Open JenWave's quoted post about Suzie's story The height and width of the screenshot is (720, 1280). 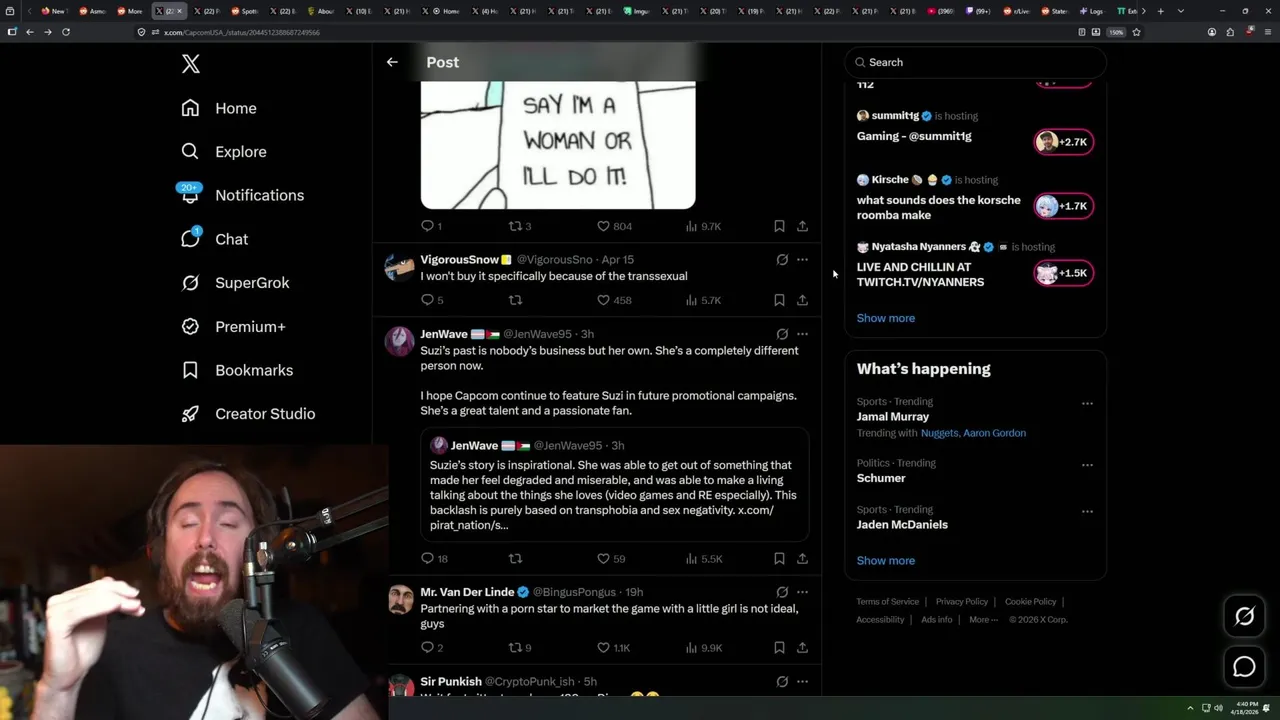tap(615, 484)
